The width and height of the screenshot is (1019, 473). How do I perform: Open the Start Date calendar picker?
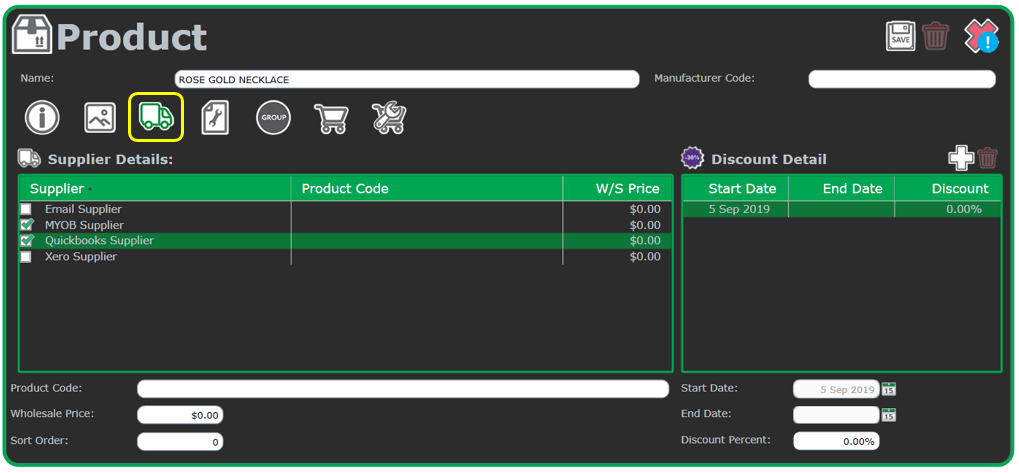[888, 389]
